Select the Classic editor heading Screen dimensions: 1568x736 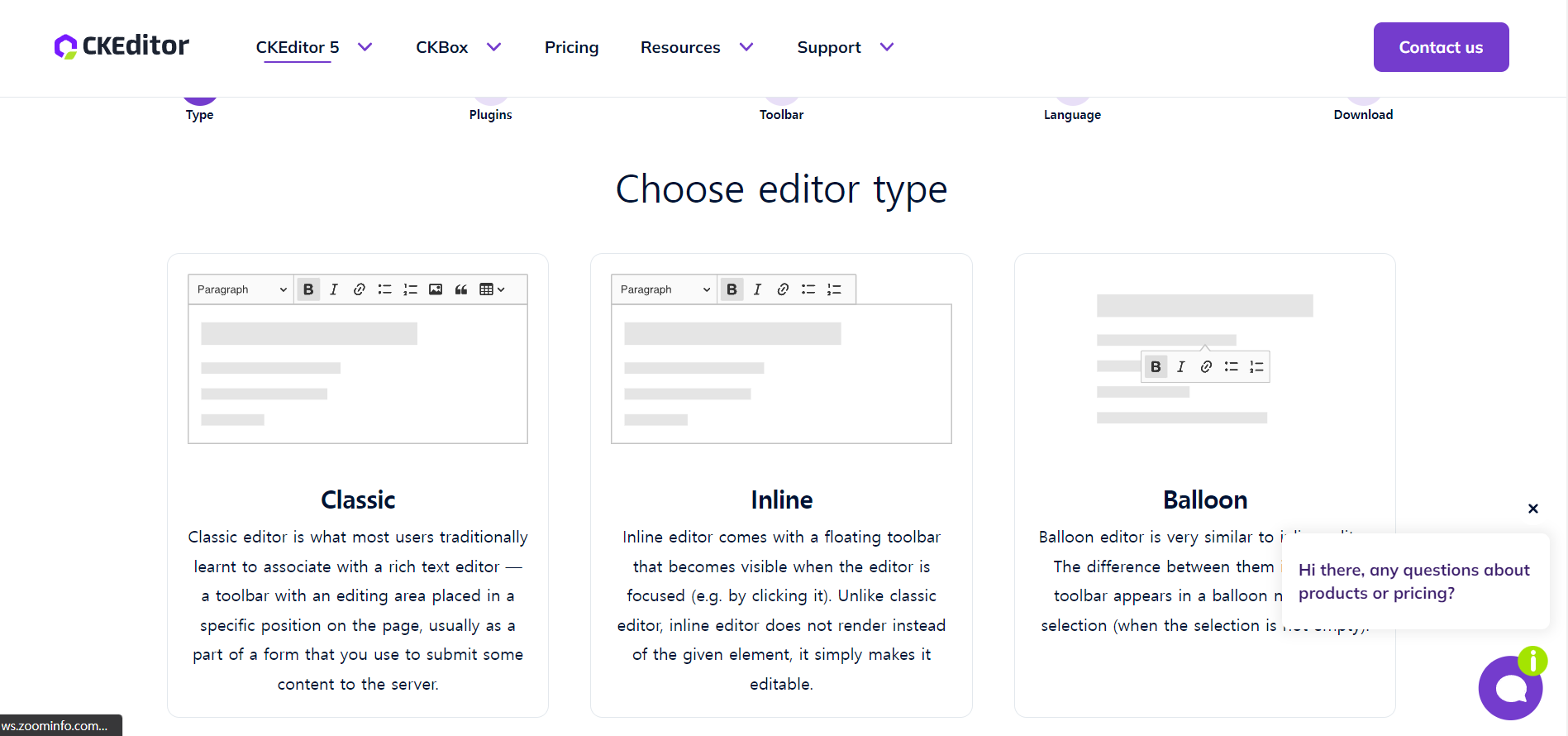pos(358,499)
